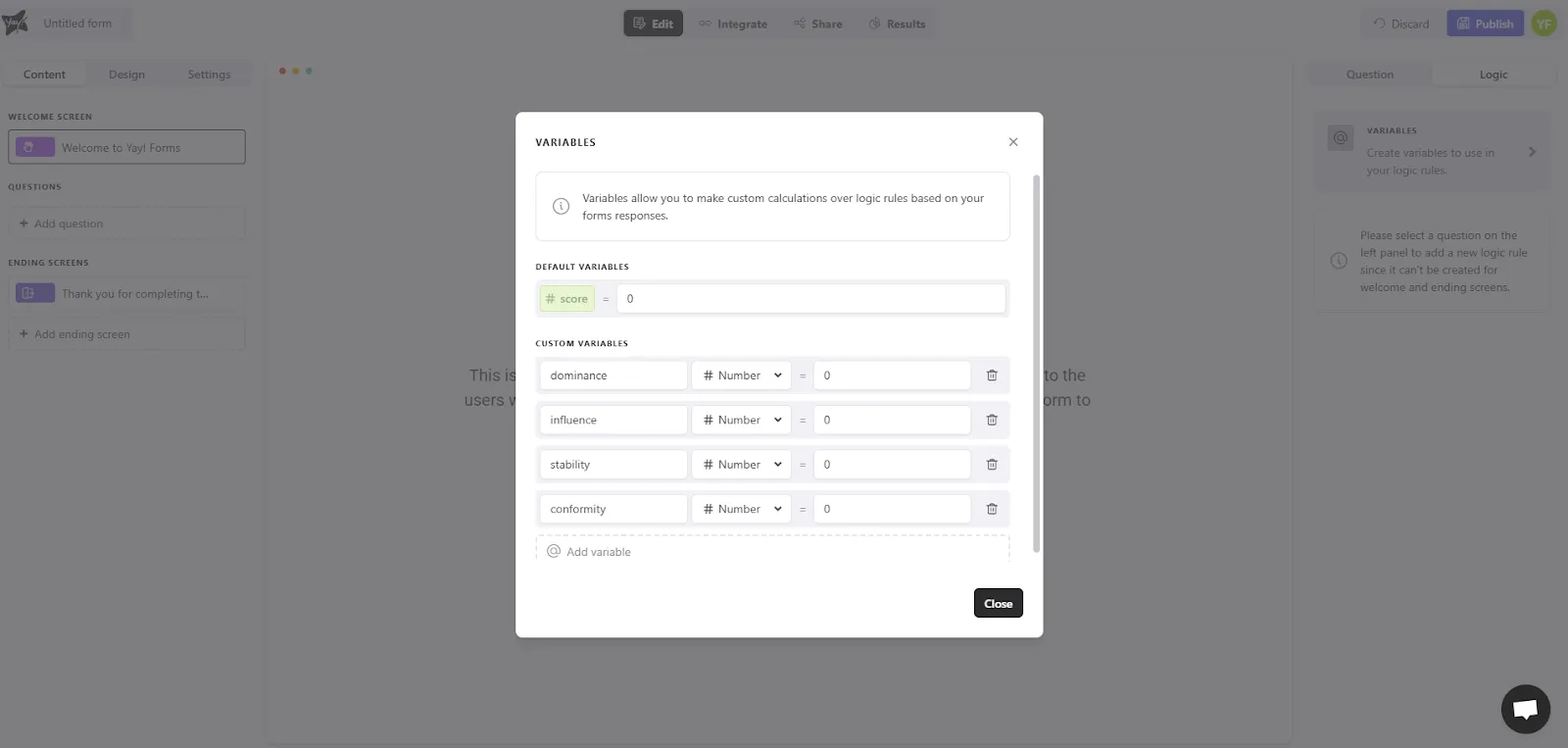Delete the influence variable with trash icon

coord(992,420)
